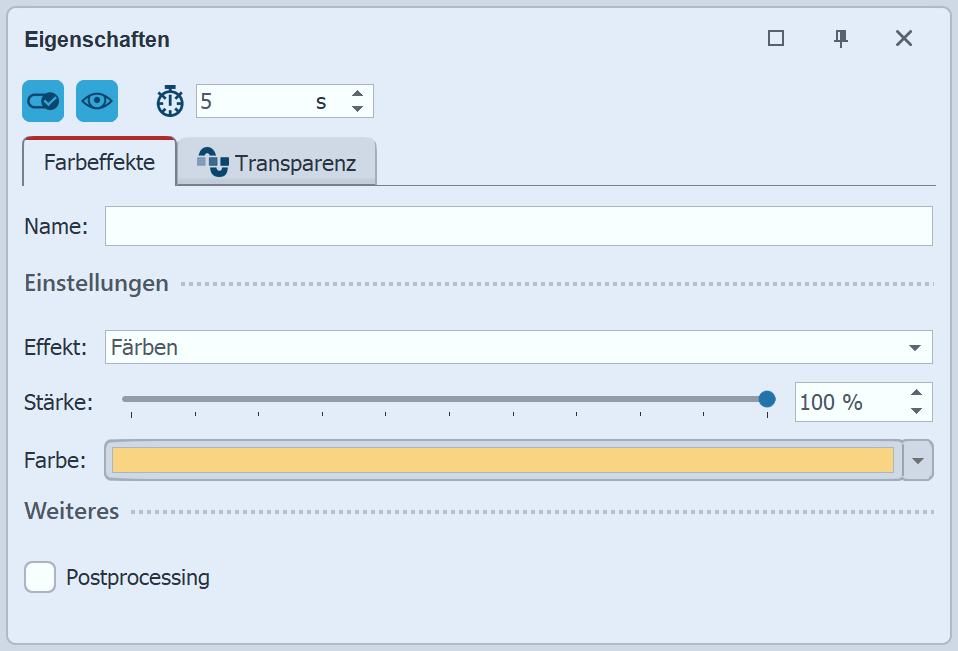Click the Stärke slider handle

(767, 399)
